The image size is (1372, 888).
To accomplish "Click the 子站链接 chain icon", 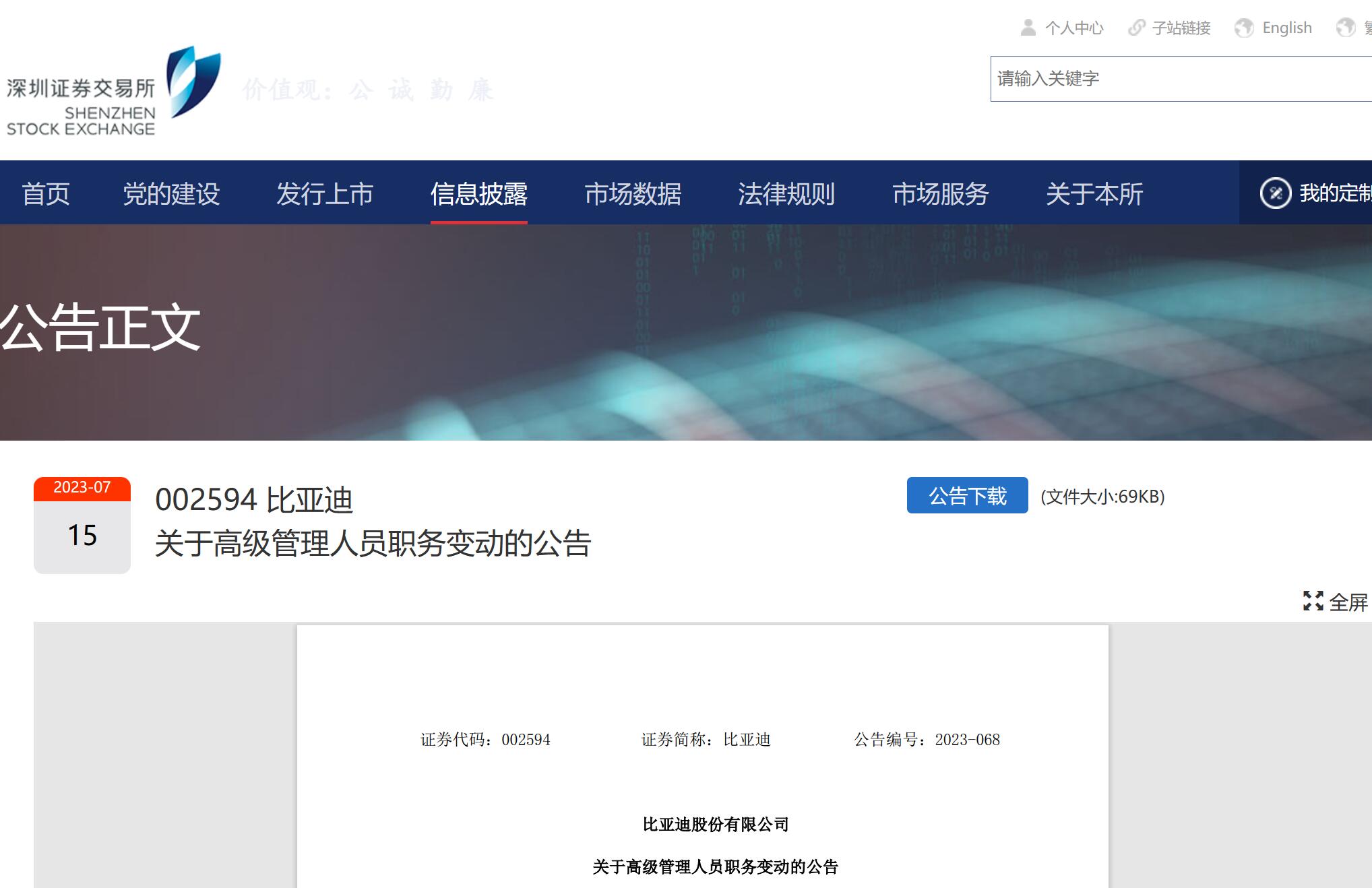I will pos(1137,28).
